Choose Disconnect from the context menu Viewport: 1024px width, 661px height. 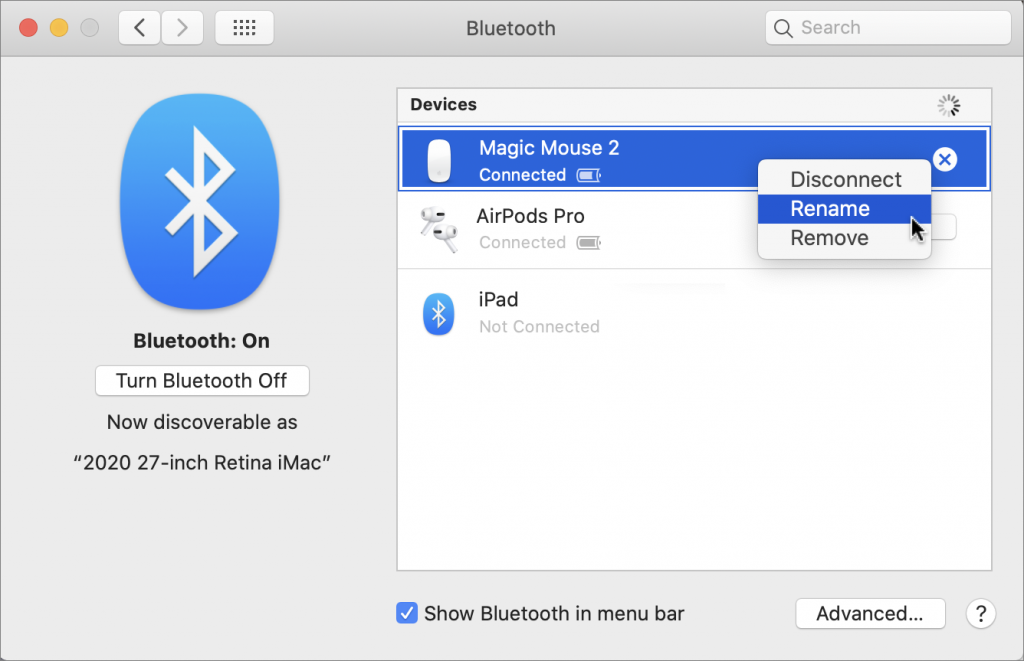click(845, 180)
